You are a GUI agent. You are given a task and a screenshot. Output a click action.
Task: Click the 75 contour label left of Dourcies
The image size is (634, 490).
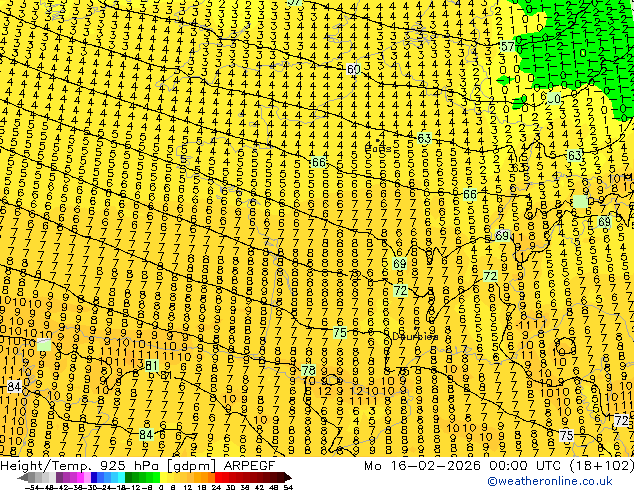click(x=340, y=333)
